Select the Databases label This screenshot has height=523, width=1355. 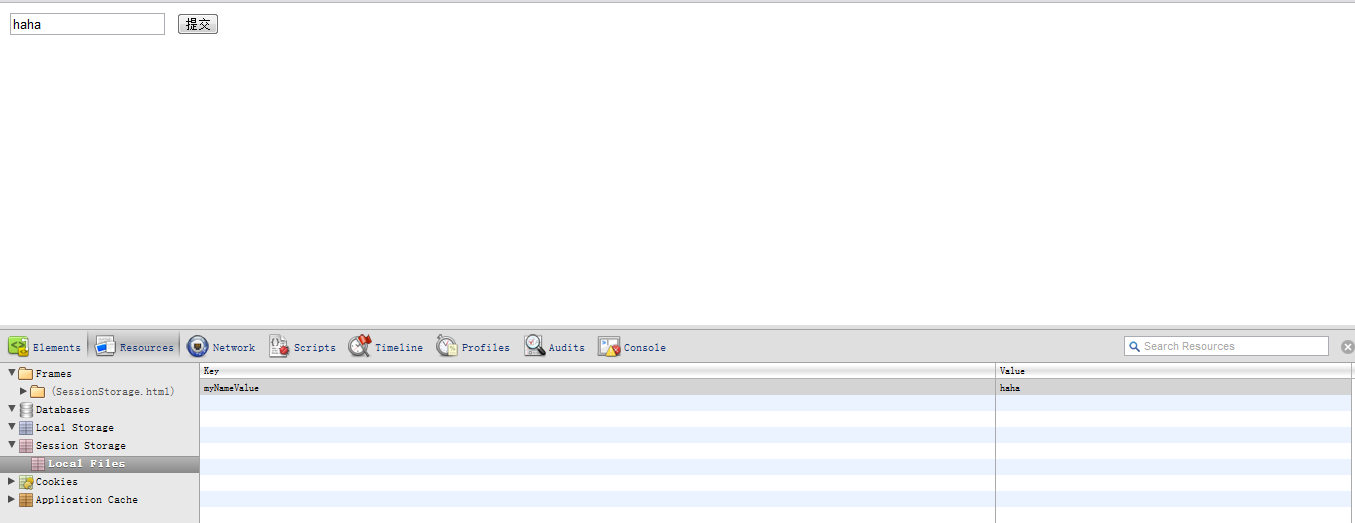(x=63, y=410)
